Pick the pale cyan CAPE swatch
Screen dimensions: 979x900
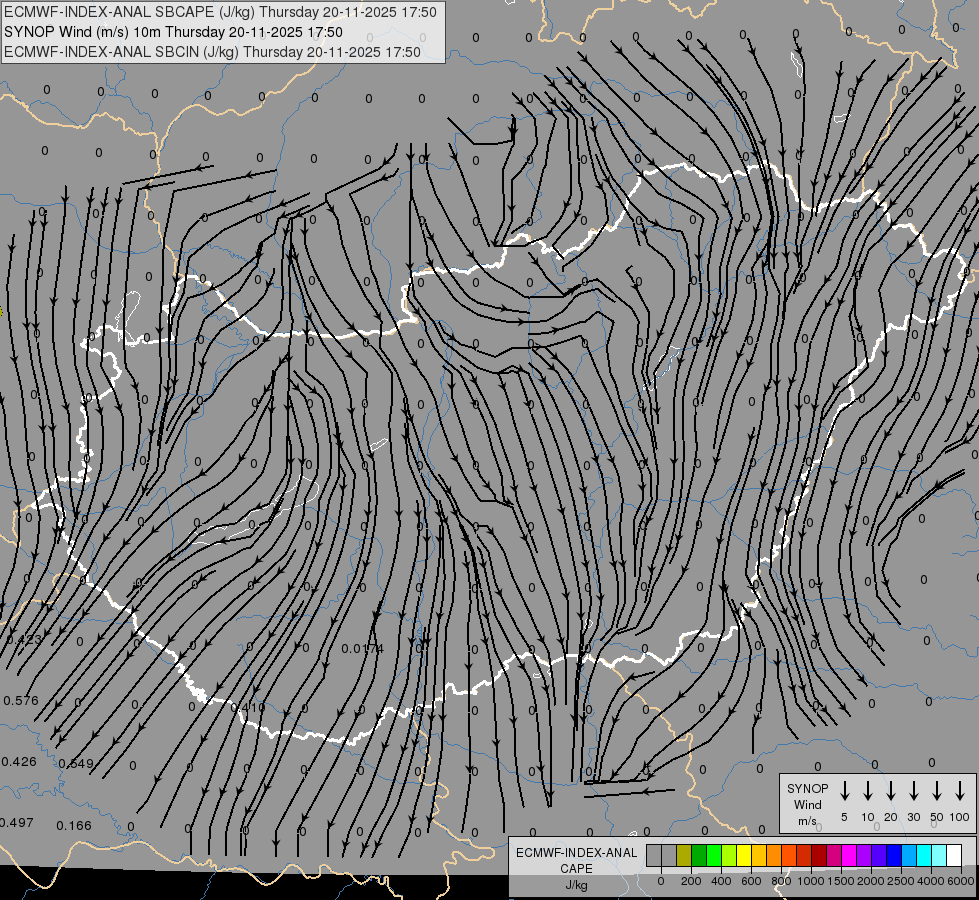click(940, 855)
